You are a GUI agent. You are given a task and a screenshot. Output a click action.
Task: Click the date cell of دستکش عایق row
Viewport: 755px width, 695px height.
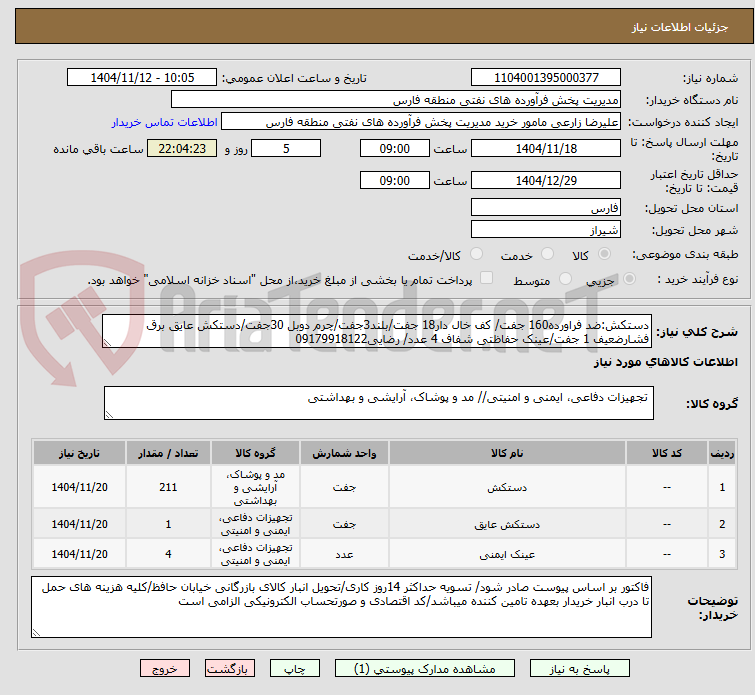click(79, 524)
